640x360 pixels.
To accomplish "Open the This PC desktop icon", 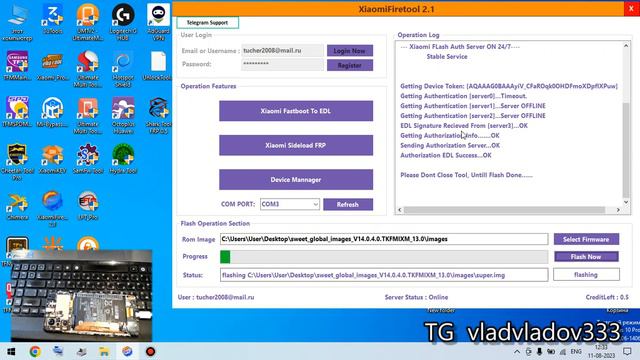I will point(17,22).
